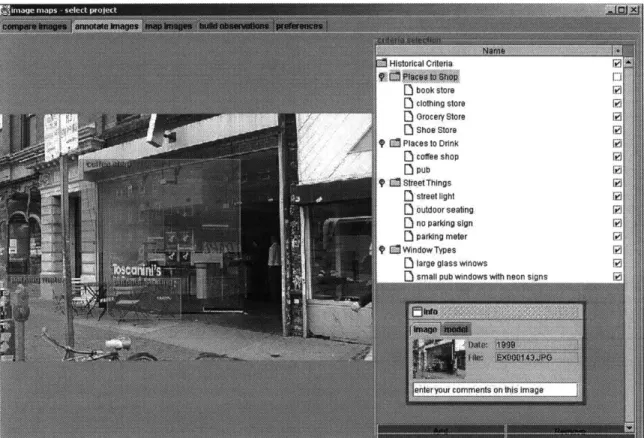Switch to the model tab in info panel
Screen dimensions: 644x438
click(456, 330)
